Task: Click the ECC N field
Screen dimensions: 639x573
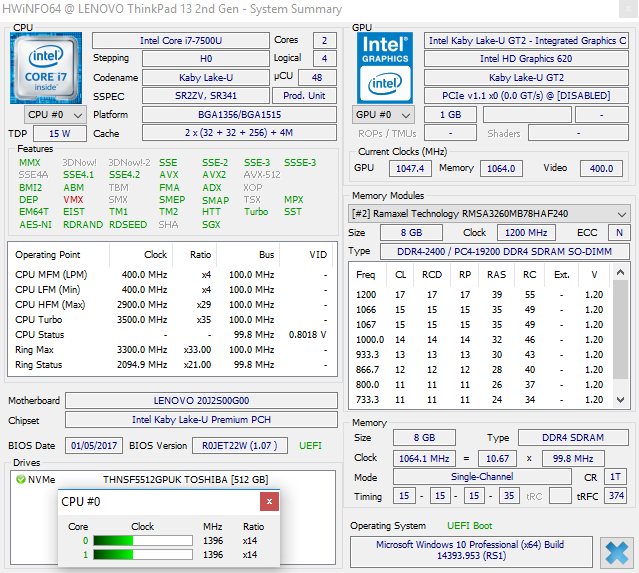Action: pos(619,233)
